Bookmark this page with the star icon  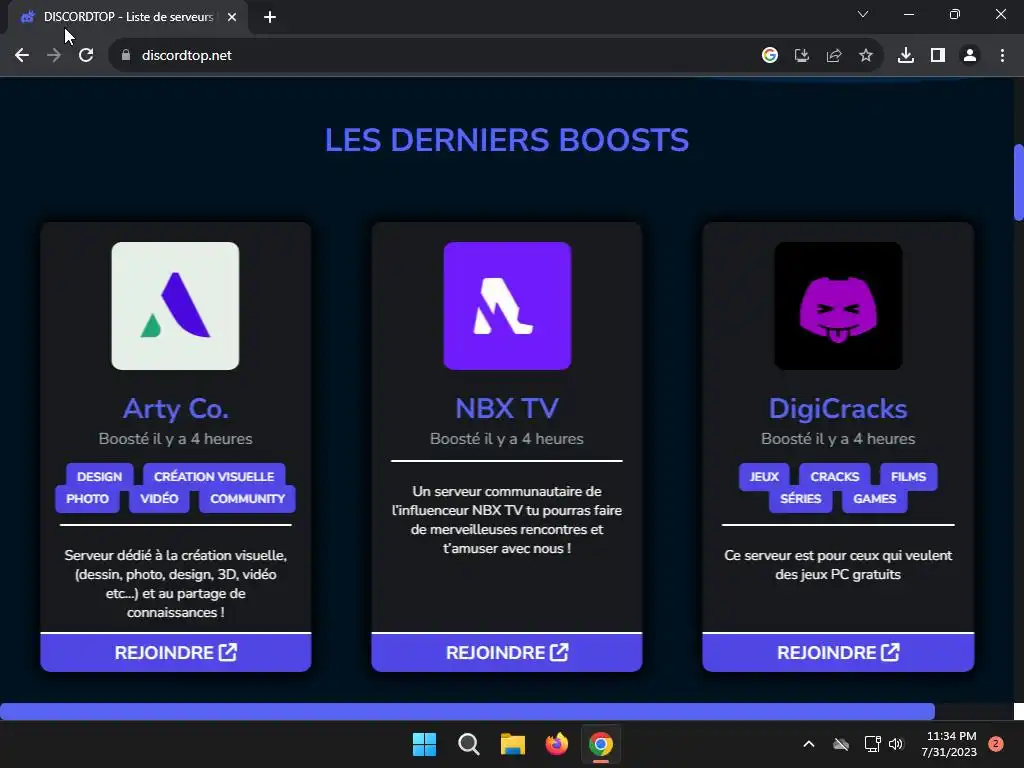click(x=865, y=56)
